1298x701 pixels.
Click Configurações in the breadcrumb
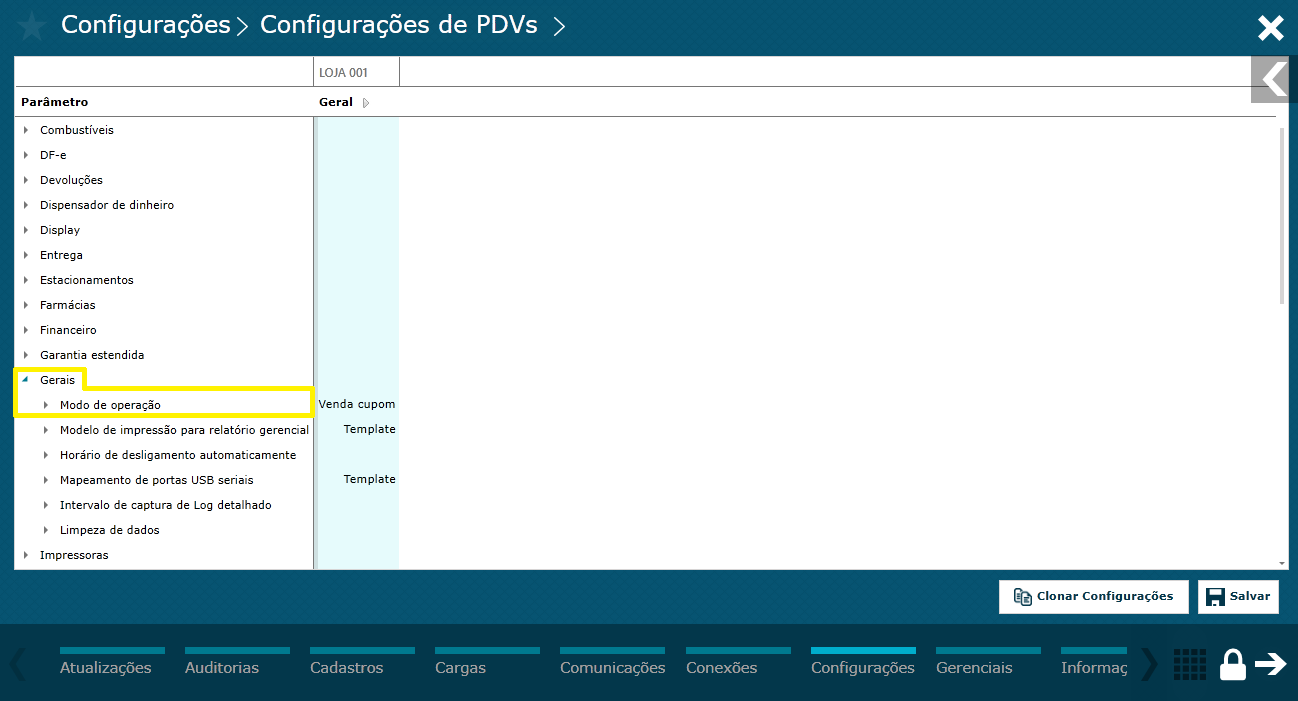pyautogui.click(x=145, y=25)
